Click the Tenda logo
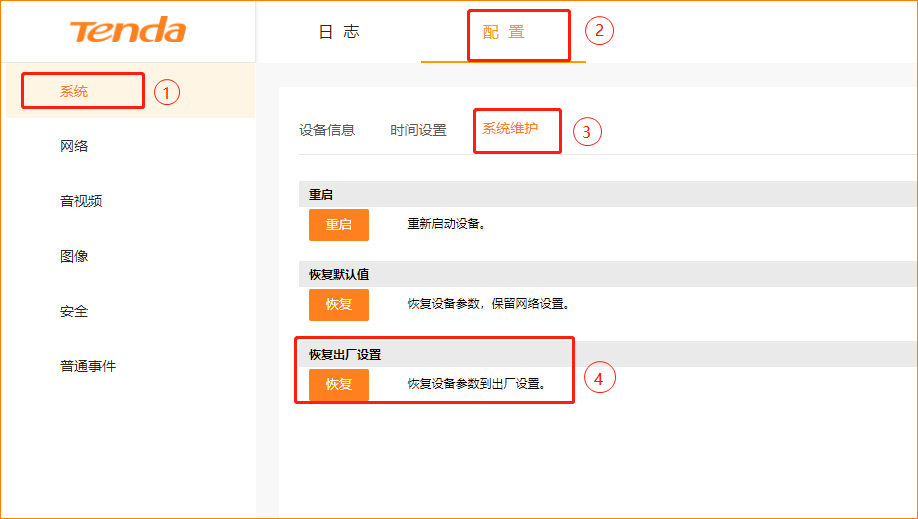Screen dimensions: 918x519 click(128, 30)
